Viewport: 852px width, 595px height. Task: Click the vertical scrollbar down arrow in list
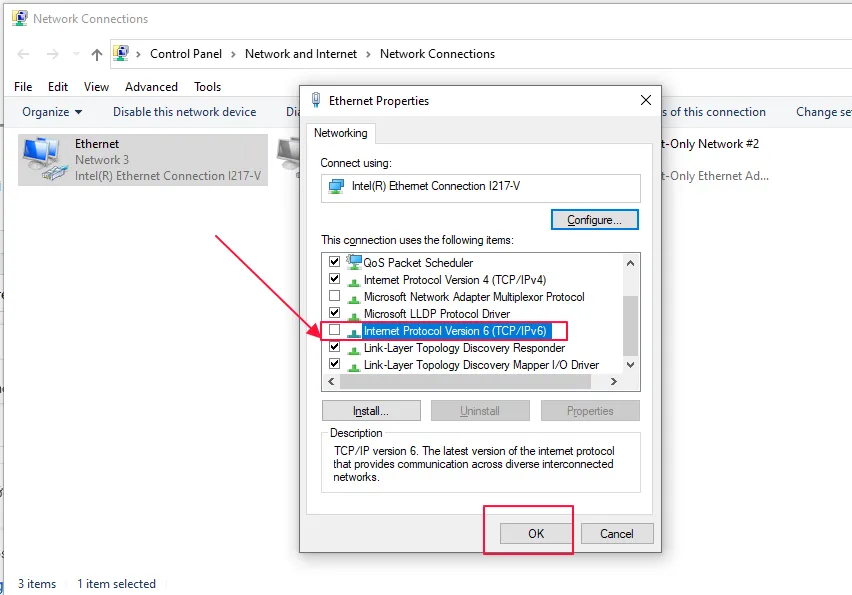point(630,365)
